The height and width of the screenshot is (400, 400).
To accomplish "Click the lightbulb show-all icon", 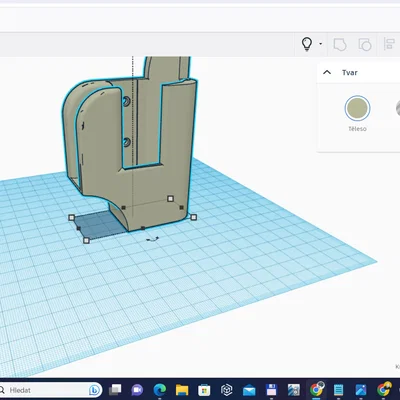I will (x=307, y=44).
